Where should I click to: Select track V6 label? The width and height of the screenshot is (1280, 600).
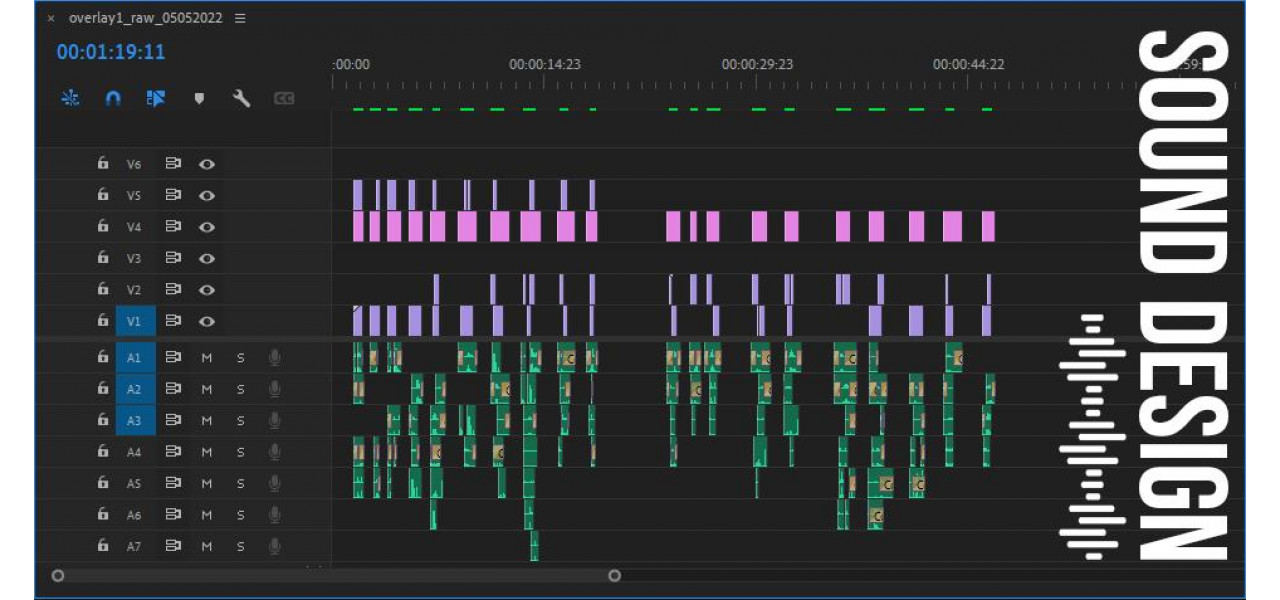tap(134, 163)
